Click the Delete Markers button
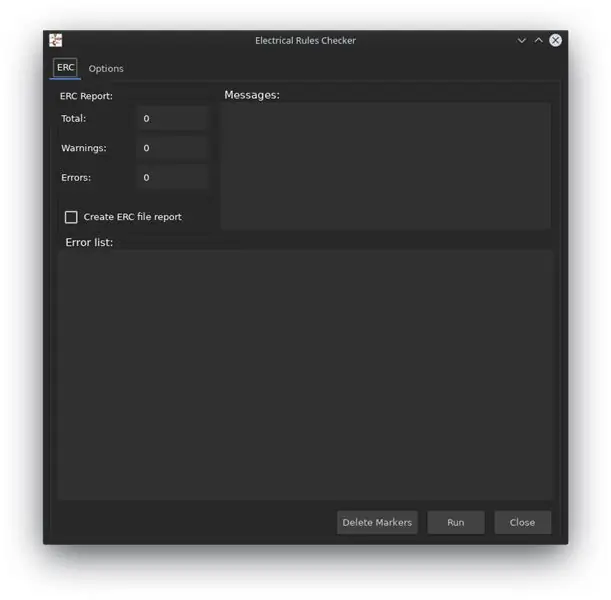This screenshot has width=611, height=600. pyautogui.click(x=377, y=522)
